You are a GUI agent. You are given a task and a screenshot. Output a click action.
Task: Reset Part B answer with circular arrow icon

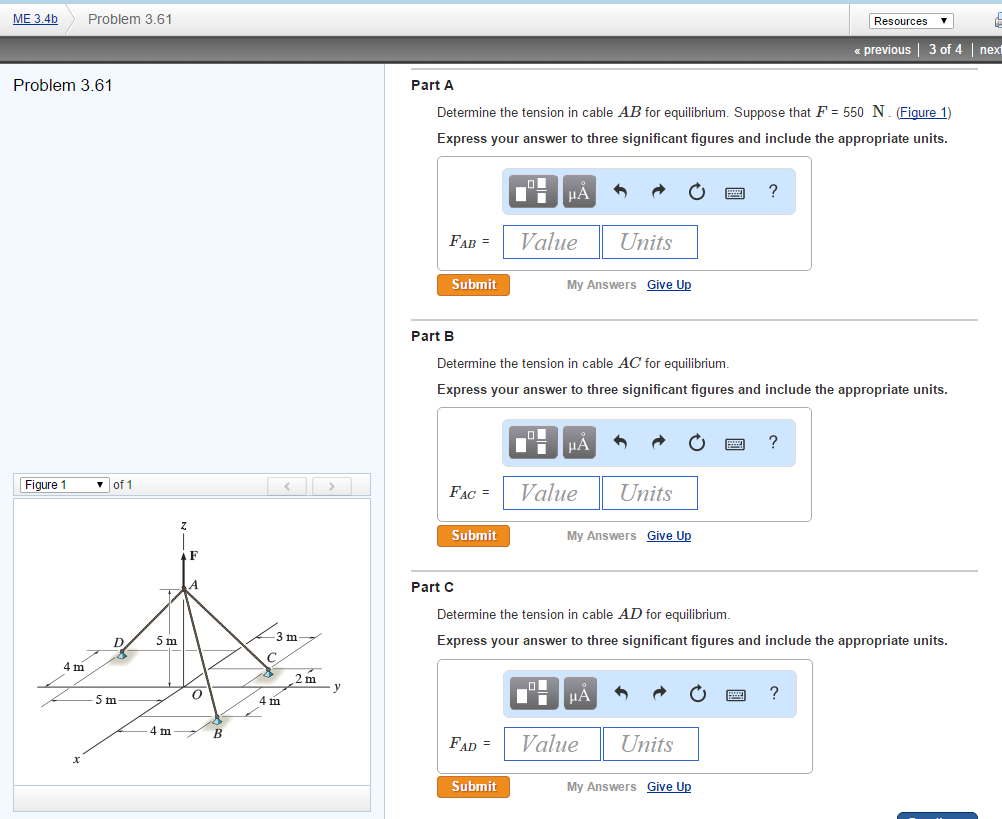(696, 442)
